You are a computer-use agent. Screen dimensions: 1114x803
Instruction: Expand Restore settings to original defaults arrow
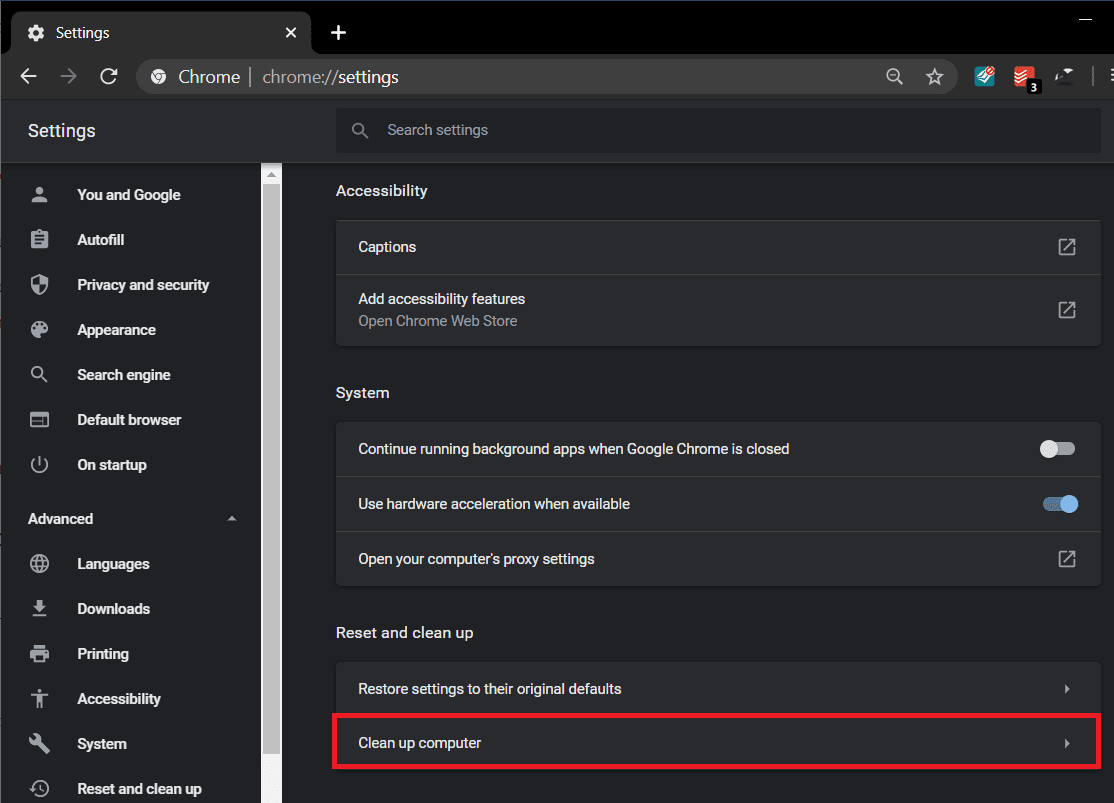tap(1067, 689)
